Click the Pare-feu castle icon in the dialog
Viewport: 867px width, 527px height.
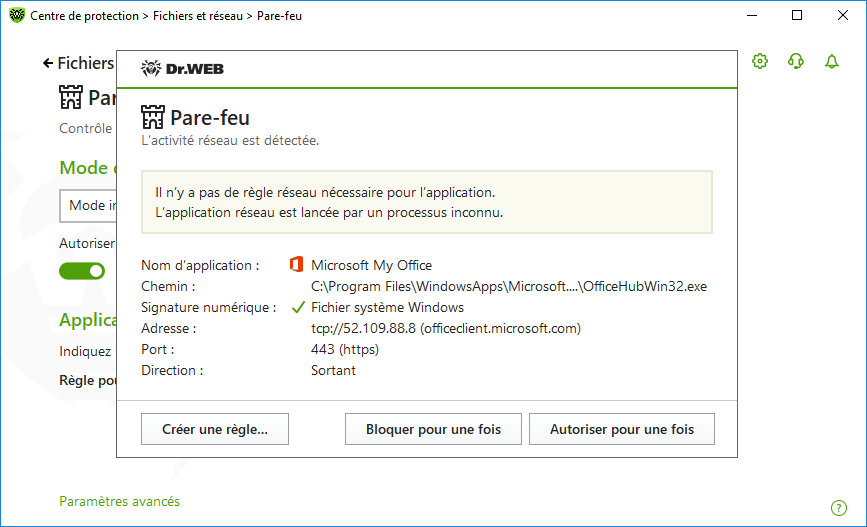[153, 117]
